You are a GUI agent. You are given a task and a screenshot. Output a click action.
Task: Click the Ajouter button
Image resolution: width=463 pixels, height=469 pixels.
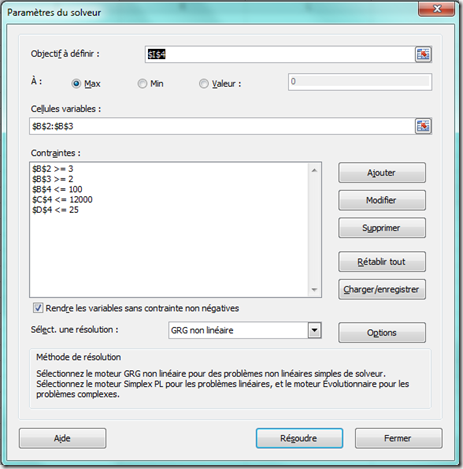[382, 173]
